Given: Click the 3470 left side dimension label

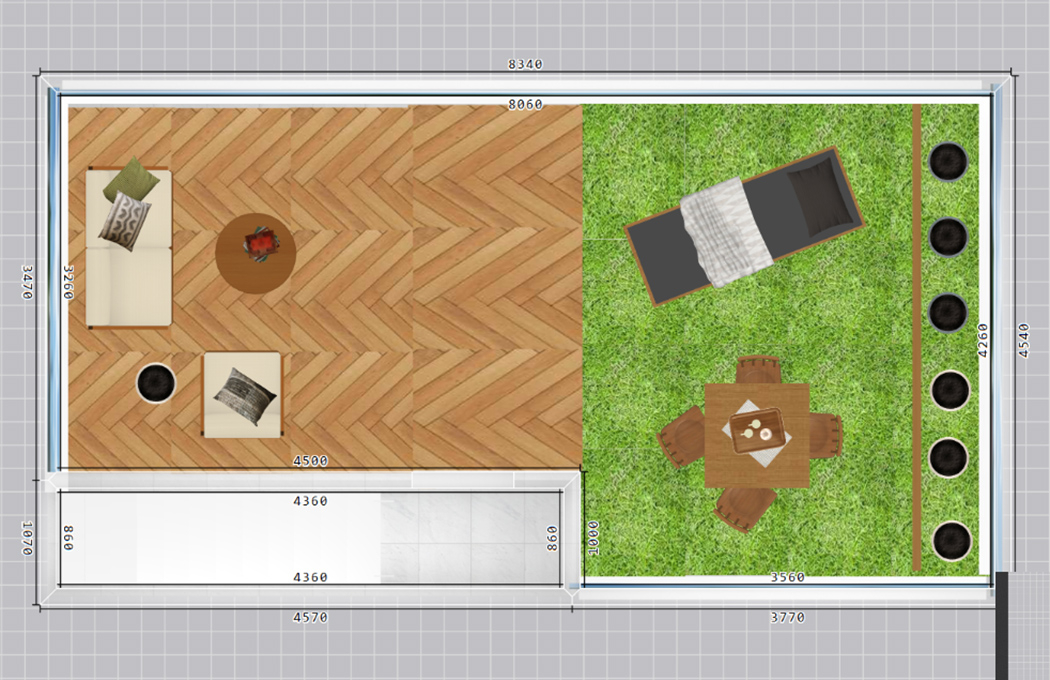Looking at the screenshot, I should 27,281.
